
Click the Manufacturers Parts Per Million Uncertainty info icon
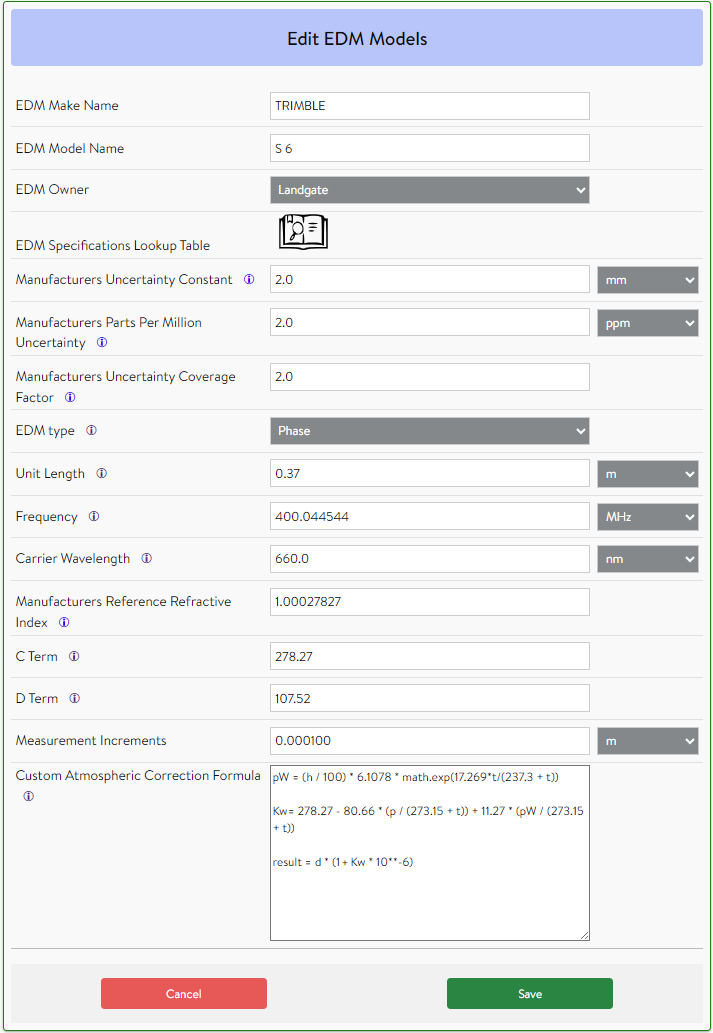[103, 343]
